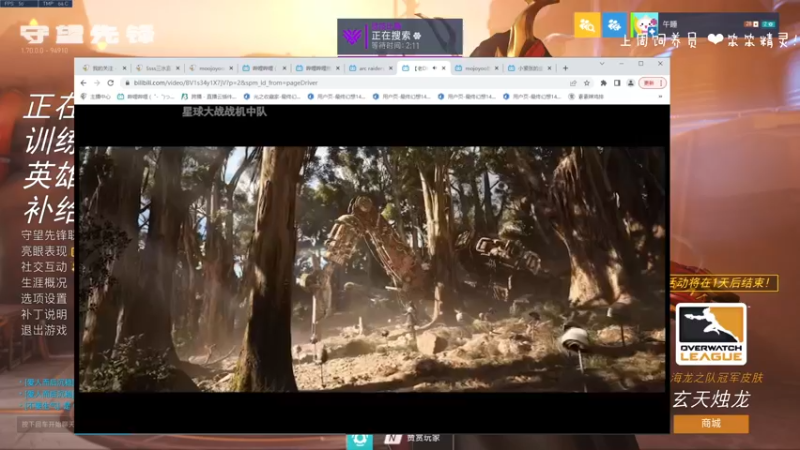Image resolution: width=800 pixels, height=450 pixels.
Task: Click the 玄天烛龙 skin name
Action: (x=711, y=399)
